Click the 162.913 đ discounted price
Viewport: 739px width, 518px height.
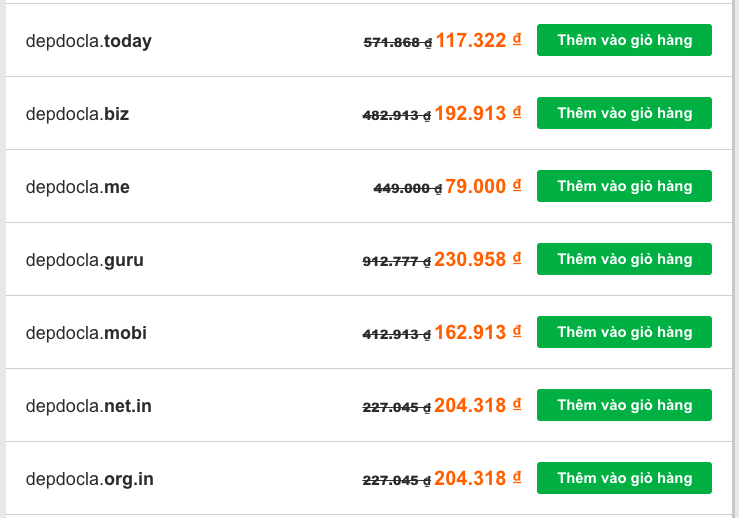478,332
